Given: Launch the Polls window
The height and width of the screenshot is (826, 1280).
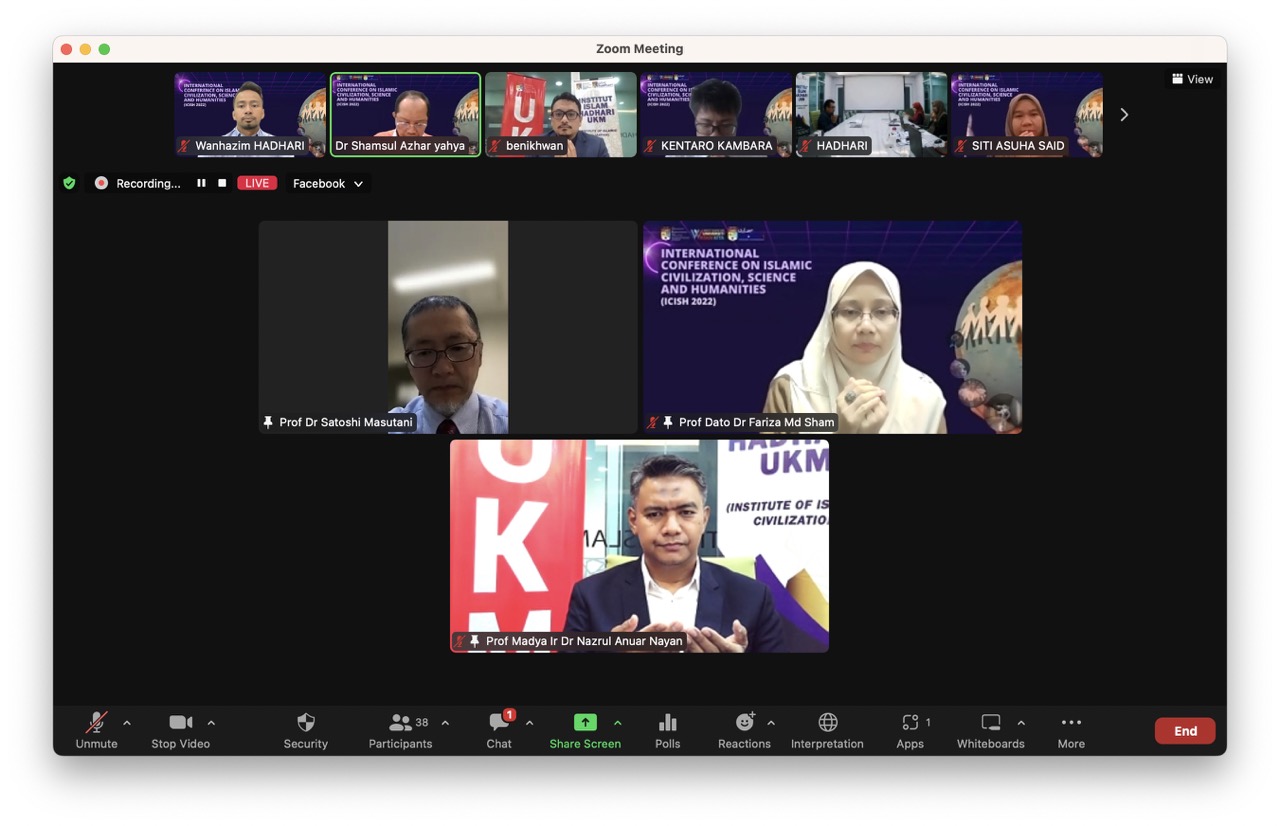Looking at the screenshot, I should (x=667, y=730).
